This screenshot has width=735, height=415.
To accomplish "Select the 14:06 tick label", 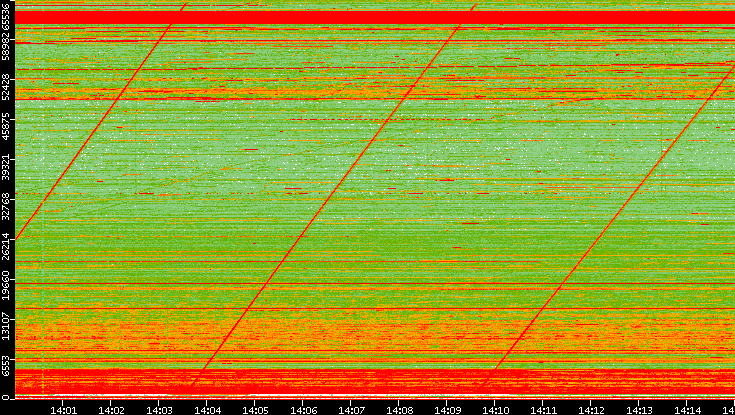I will (x=303, y=411).
